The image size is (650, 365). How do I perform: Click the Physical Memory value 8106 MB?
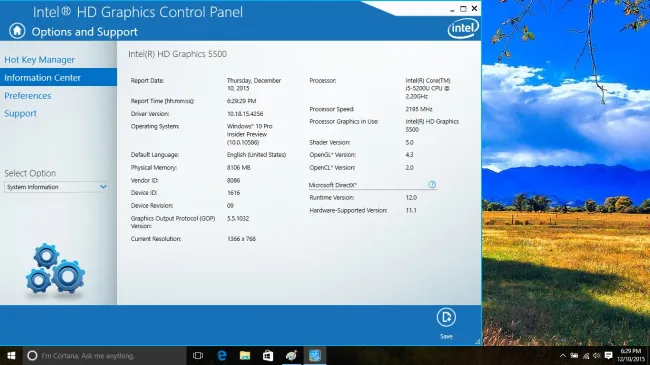pos(238,168)
